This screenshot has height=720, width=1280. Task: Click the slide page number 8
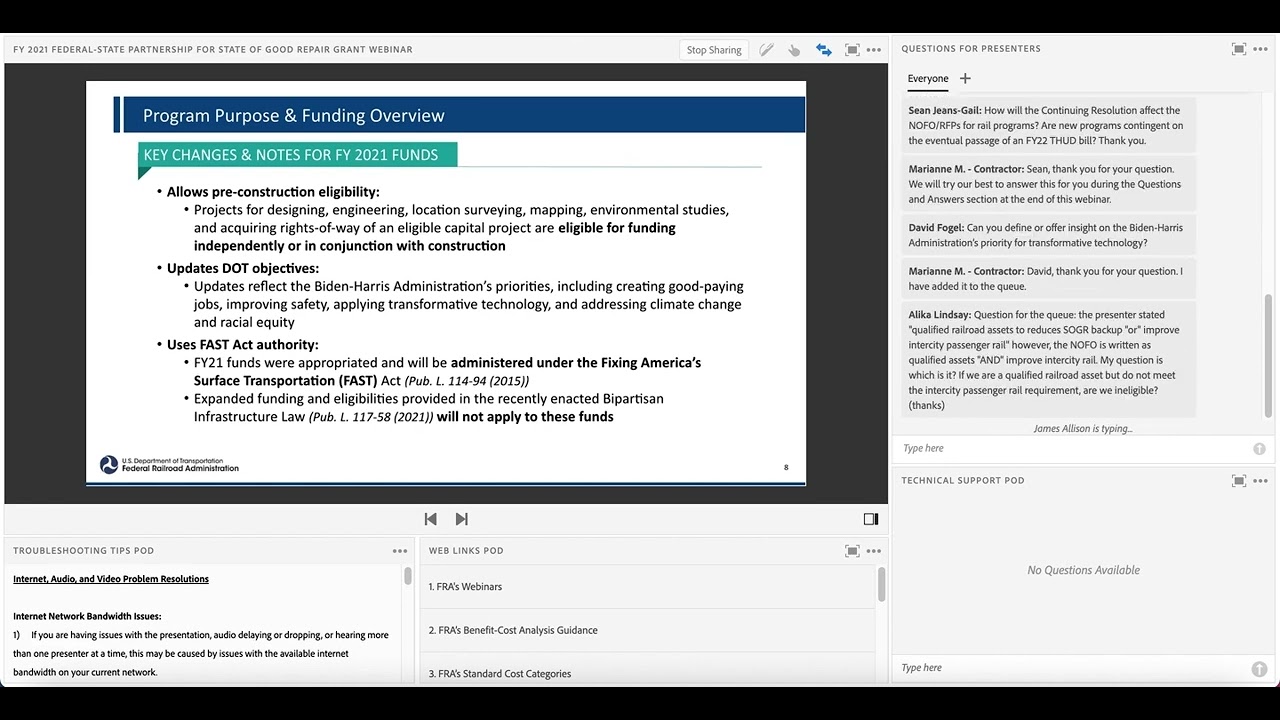[x=786, y=467]
